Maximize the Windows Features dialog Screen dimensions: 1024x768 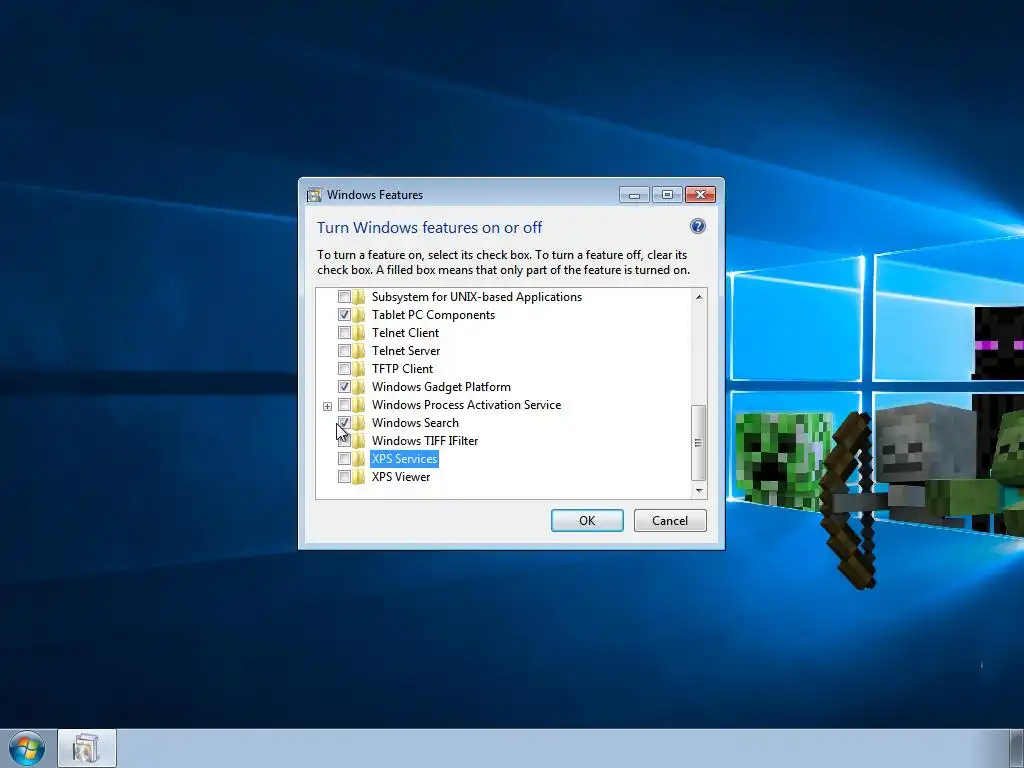click(x=667, y=195)
